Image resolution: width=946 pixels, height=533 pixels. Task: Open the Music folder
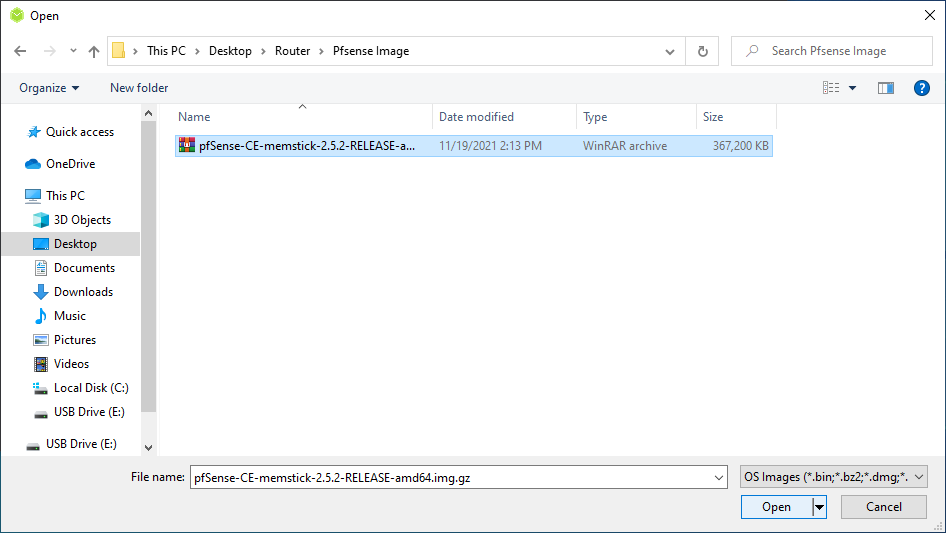tap(70, 316)
